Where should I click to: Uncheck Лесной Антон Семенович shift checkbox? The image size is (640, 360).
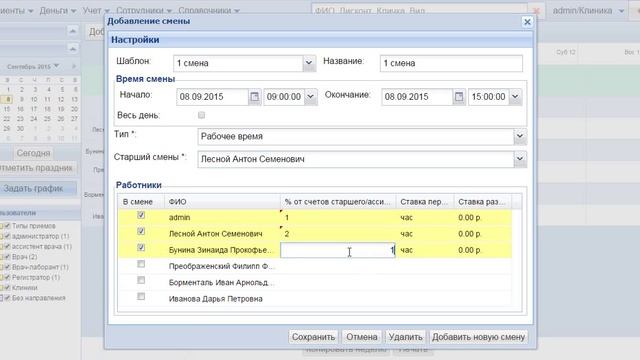[141, 231]
